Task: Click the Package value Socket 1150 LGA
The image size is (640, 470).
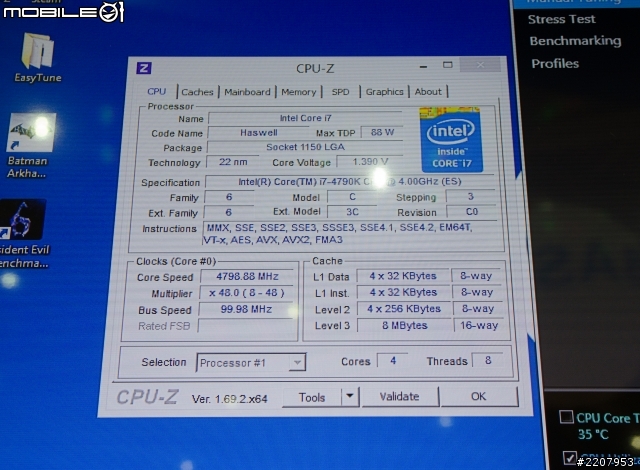Action: point(305,147)
